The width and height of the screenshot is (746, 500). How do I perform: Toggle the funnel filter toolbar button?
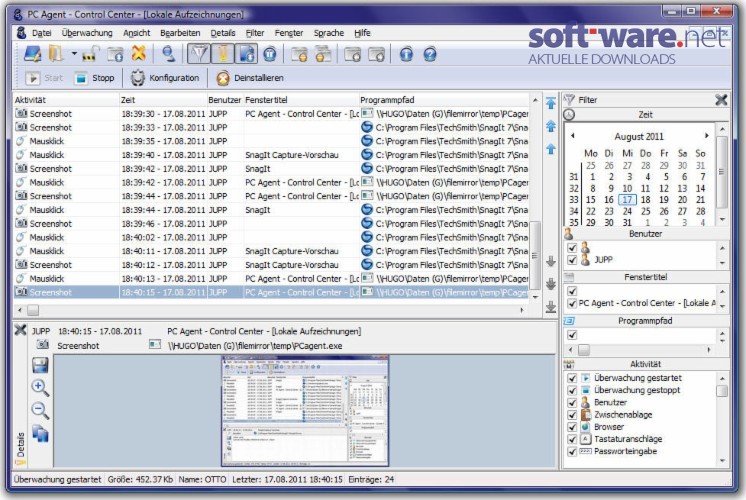(198, 54)
